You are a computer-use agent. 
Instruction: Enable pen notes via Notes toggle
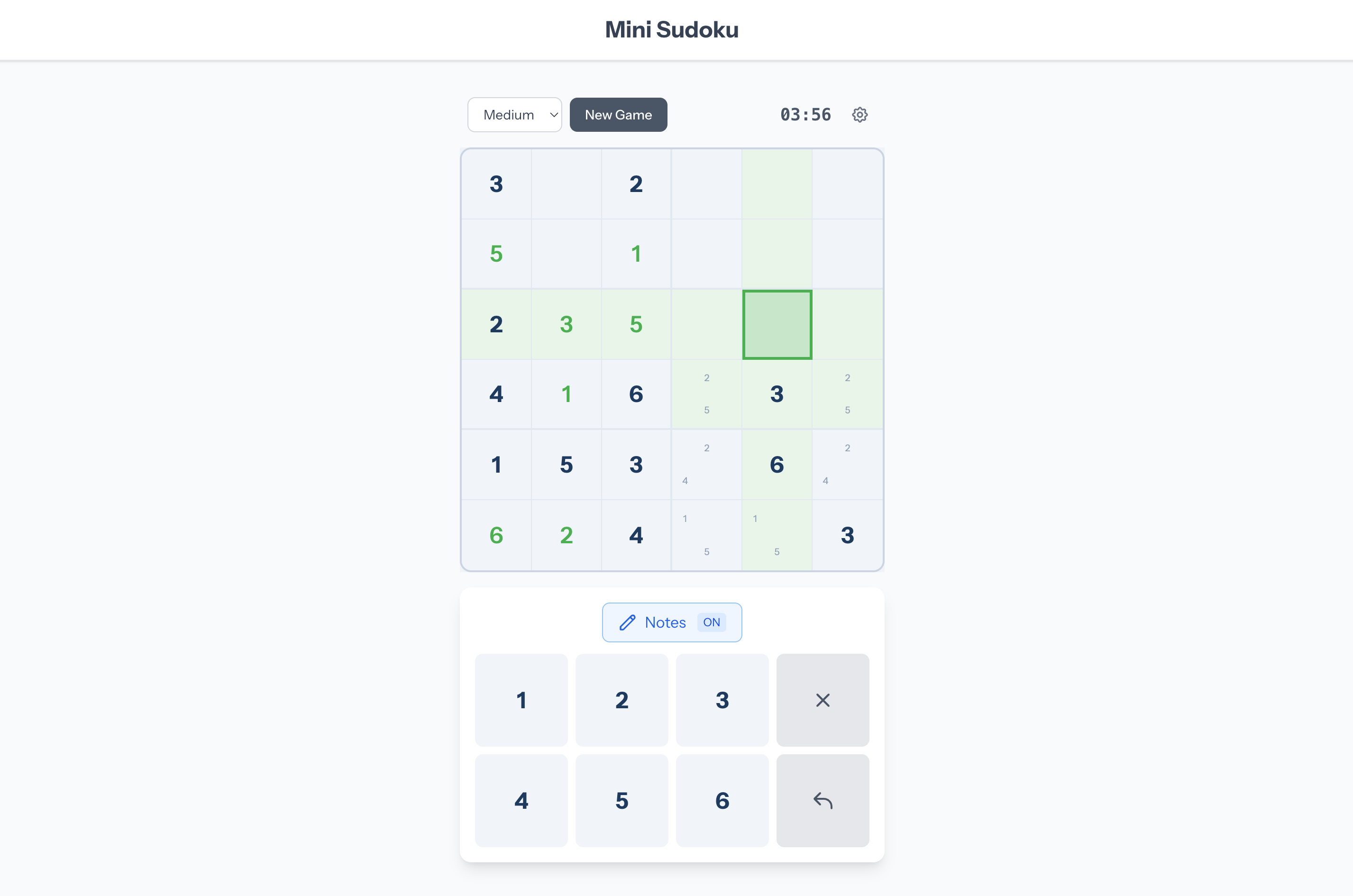pyautogui.click(x=671, y=622)
